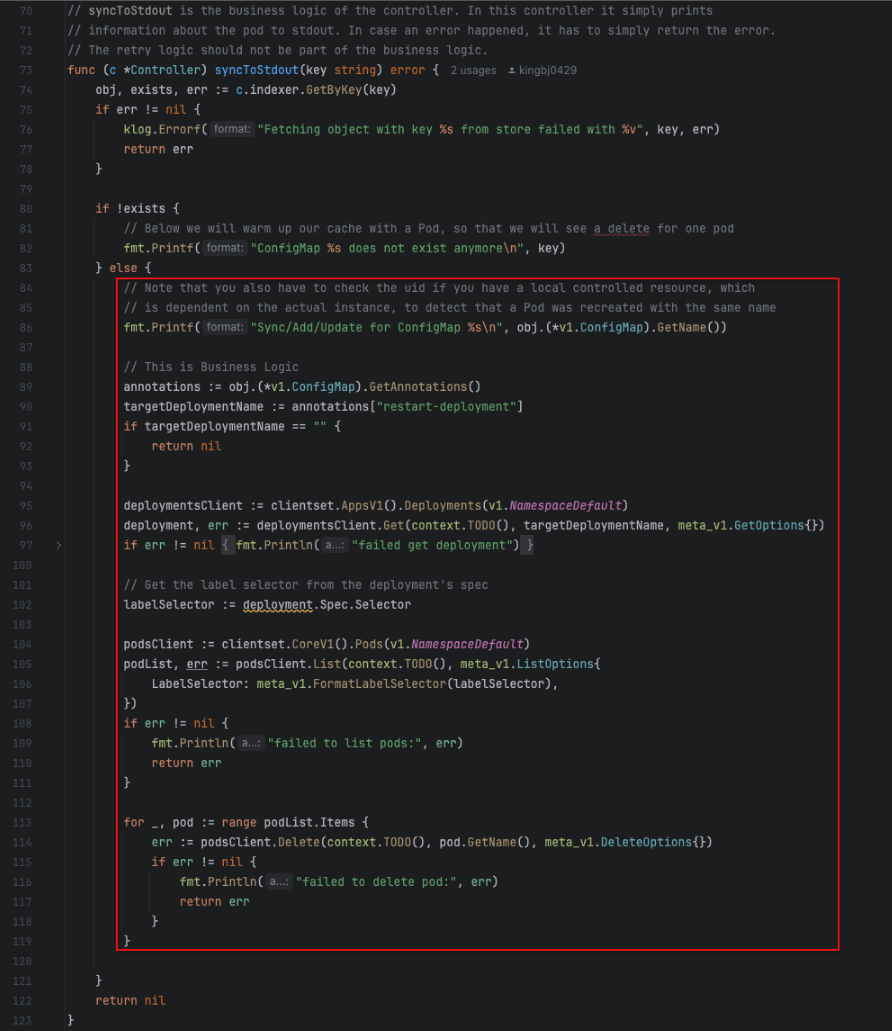Click '!exists' condition on line 80
This screenshot has width=892, height=1031.
tap(141, 208)
